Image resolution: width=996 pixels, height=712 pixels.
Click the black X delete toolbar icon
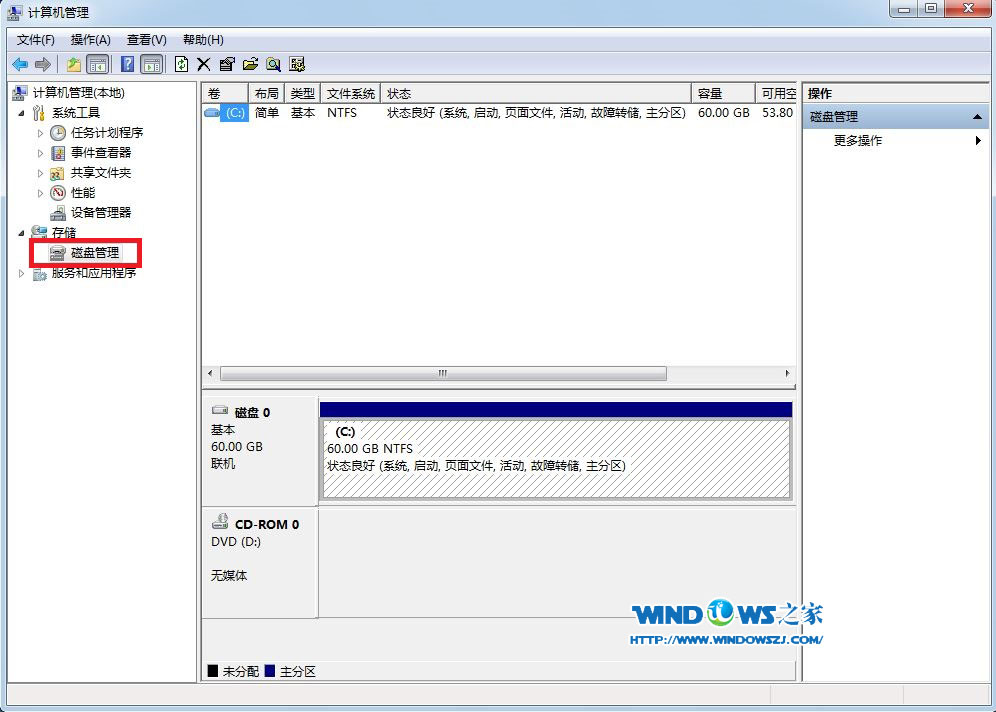coord(203,64)
